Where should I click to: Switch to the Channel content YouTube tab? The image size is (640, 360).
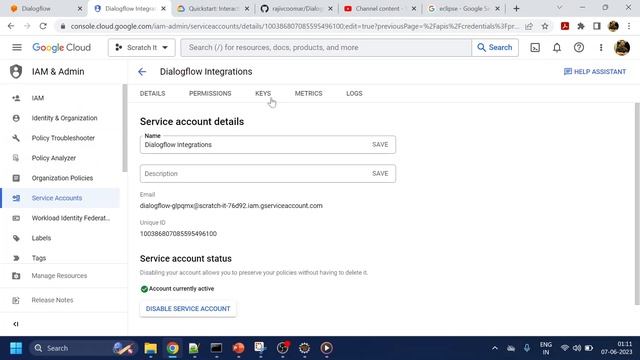click(380, 9)
